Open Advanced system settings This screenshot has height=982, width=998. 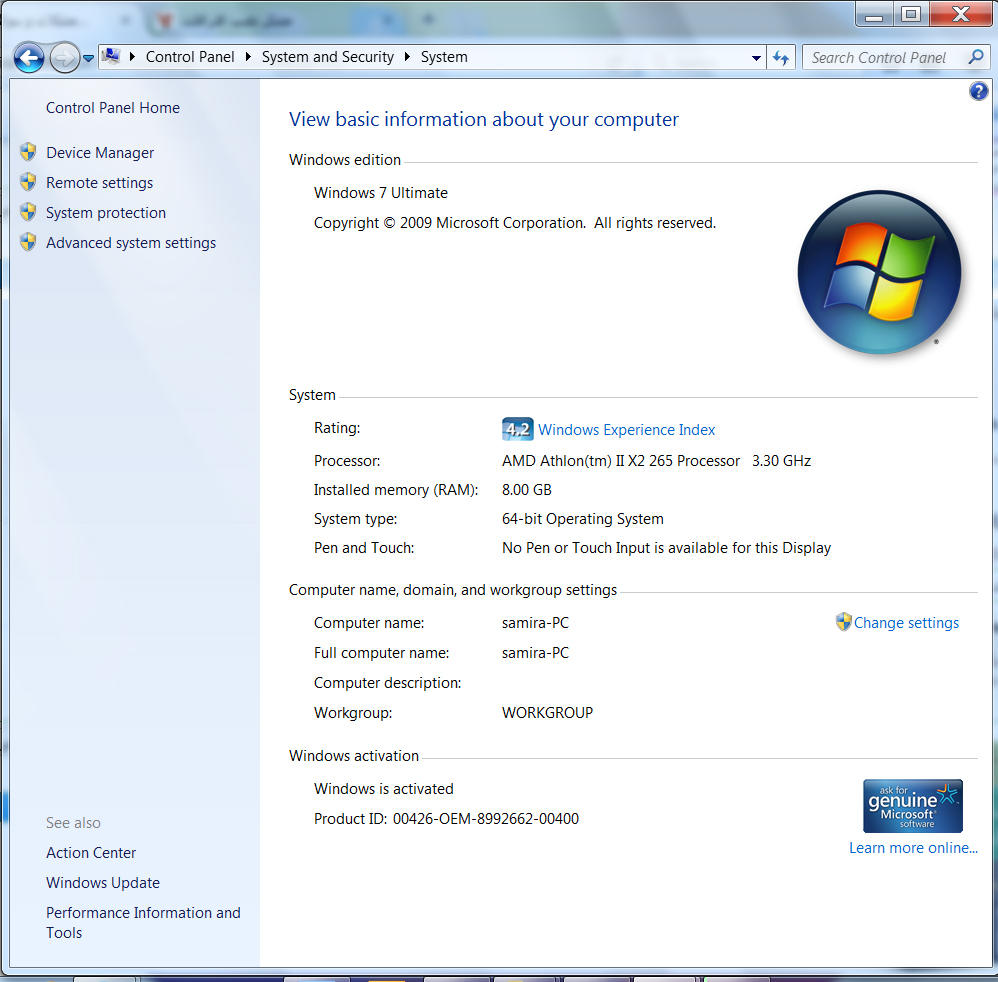pyautogui.click(x=130, y=242)
